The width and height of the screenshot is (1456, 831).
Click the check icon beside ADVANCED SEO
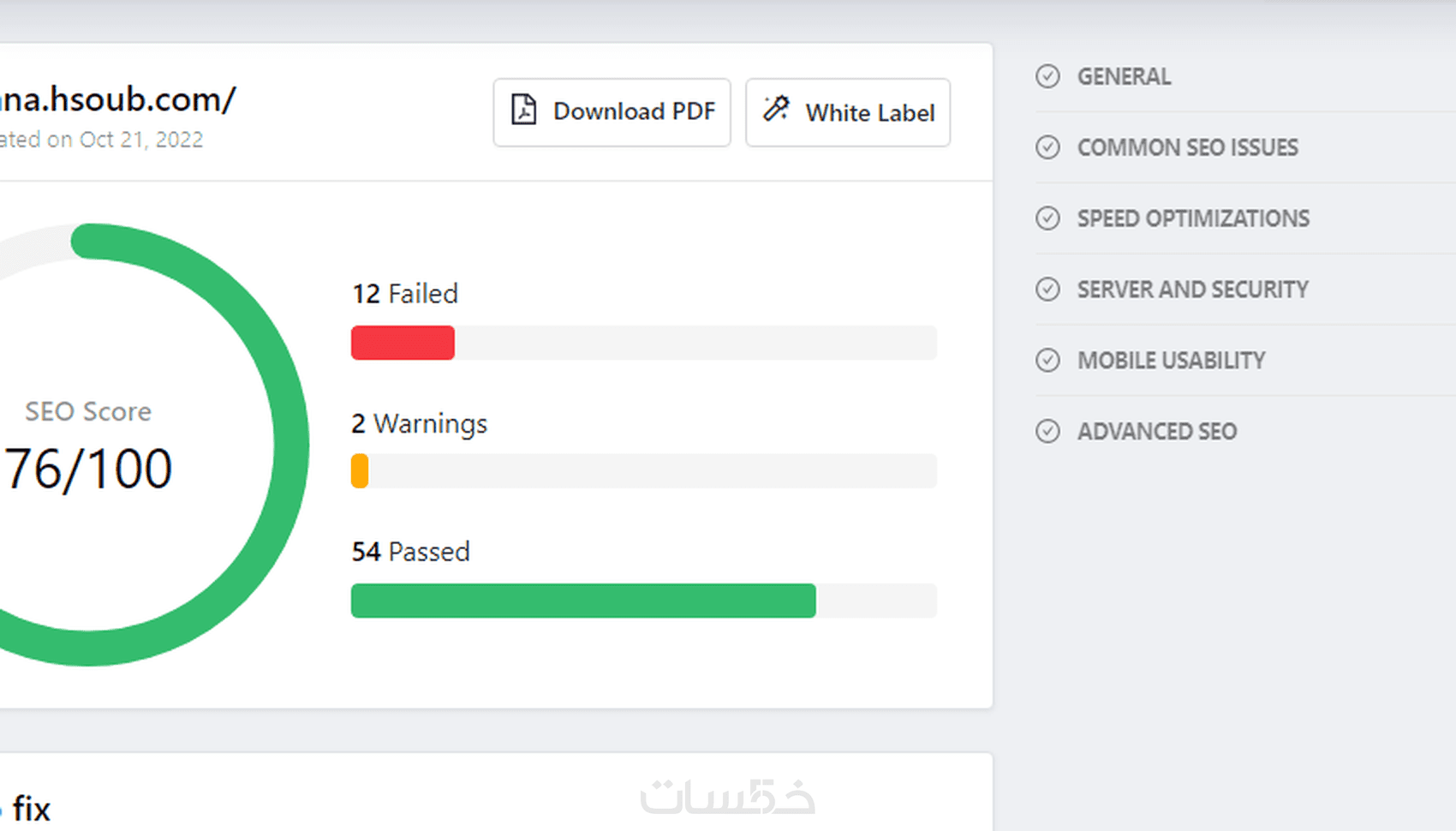point(1047,431)
